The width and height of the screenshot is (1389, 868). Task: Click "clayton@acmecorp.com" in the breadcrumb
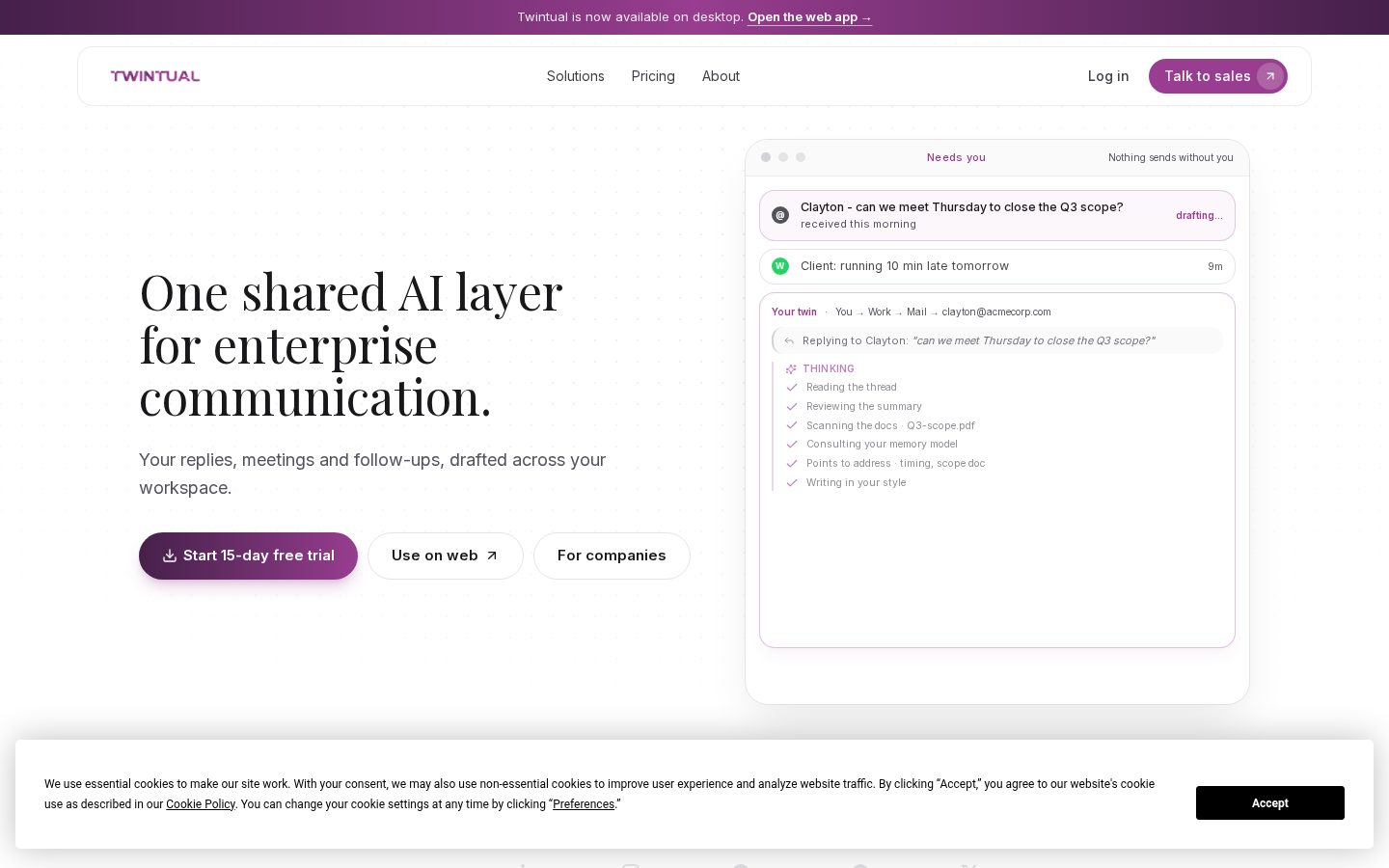(x=996, y=312)
